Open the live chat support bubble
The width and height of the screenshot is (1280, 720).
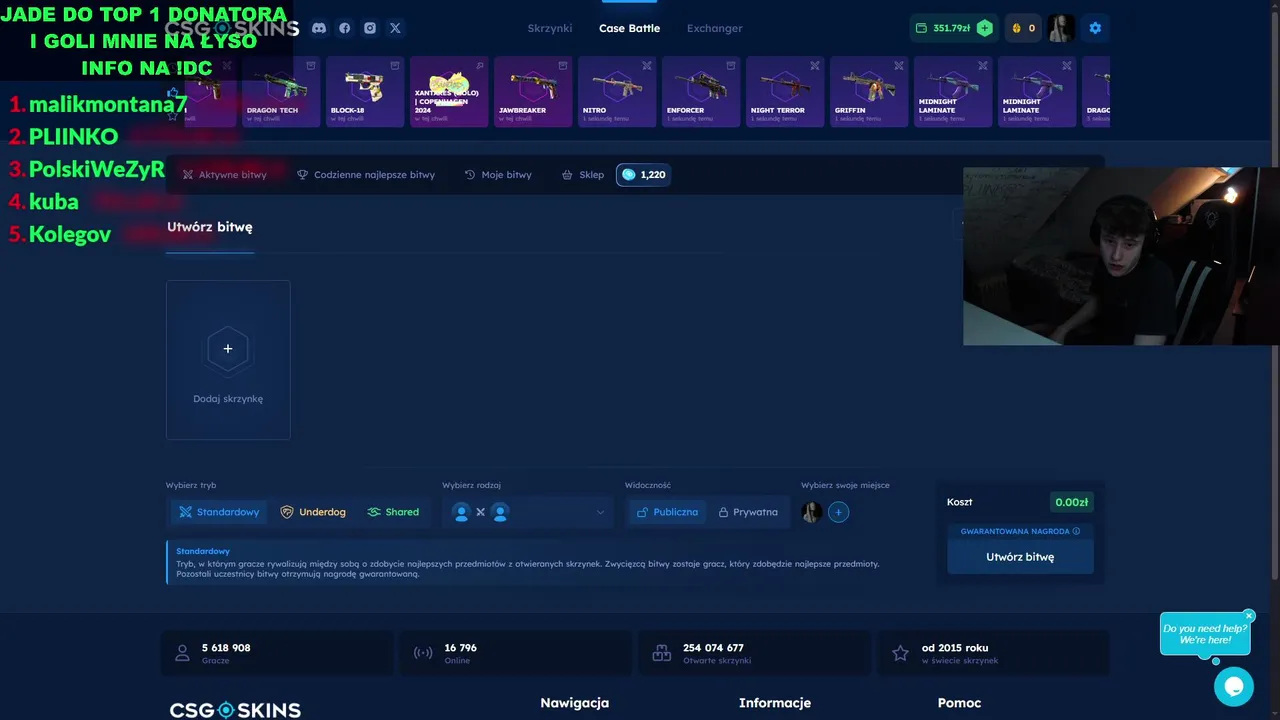point(1233,687)
